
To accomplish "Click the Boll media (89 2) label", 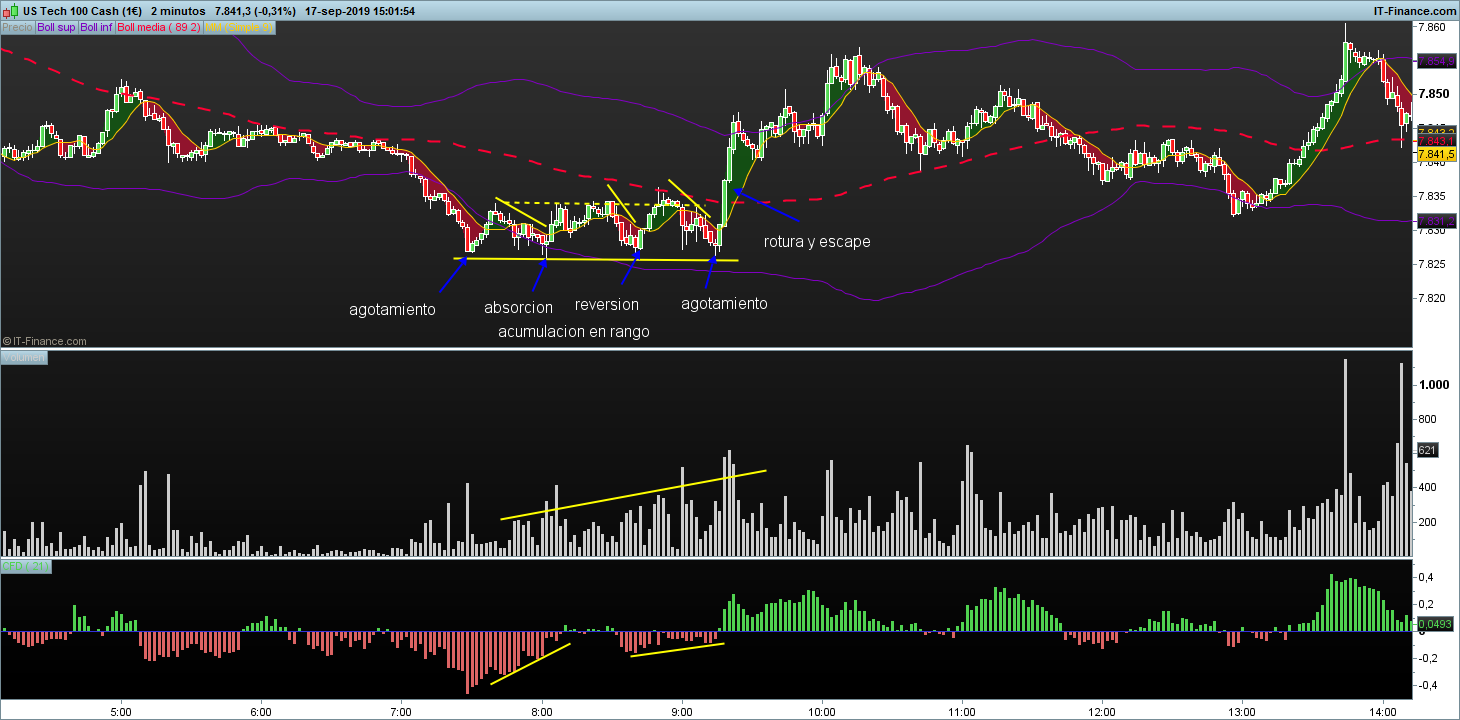I will tap(159, 28).
